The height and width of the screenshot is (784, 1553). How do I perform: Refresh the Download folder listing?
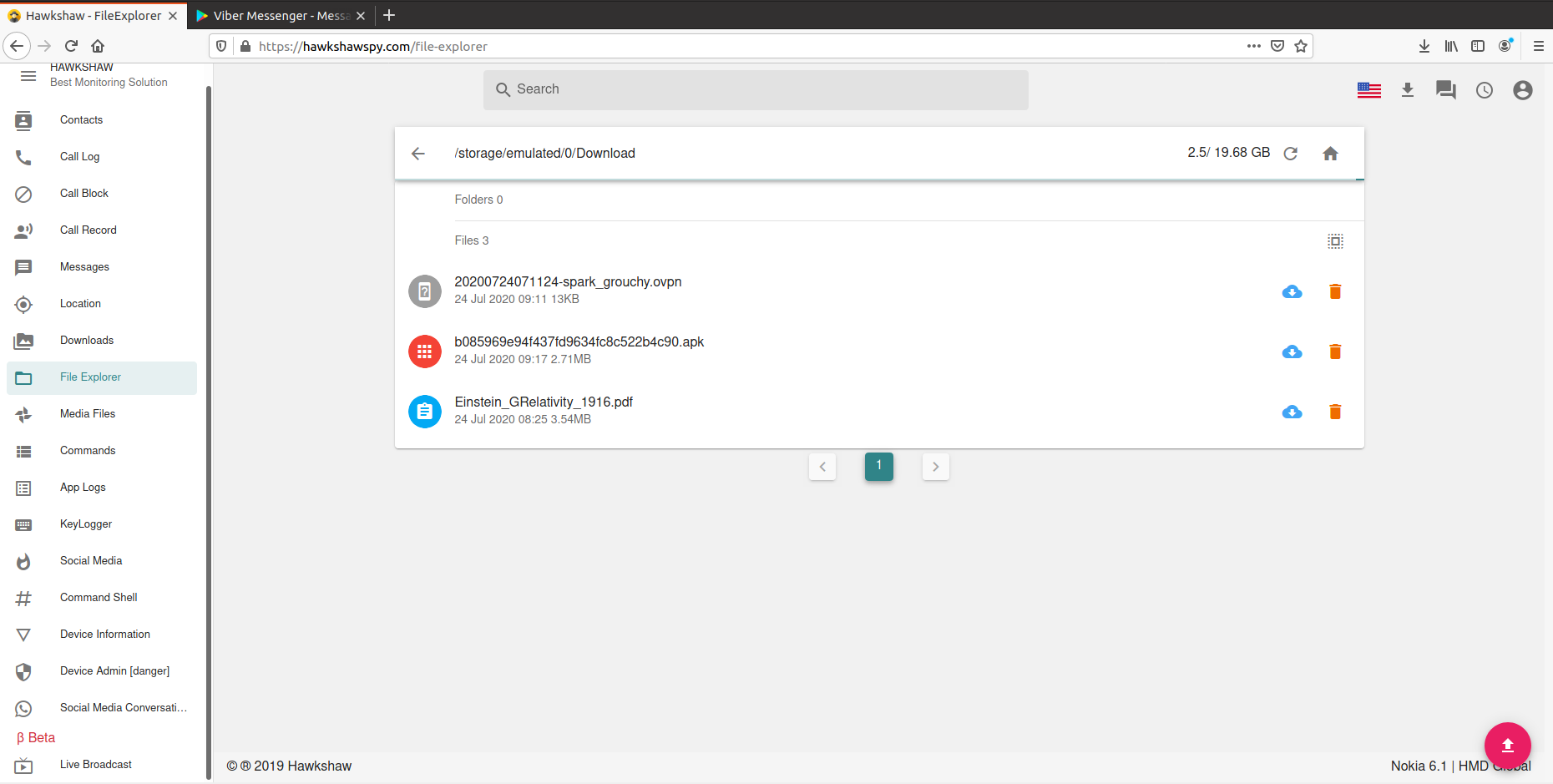[1291, 154]
